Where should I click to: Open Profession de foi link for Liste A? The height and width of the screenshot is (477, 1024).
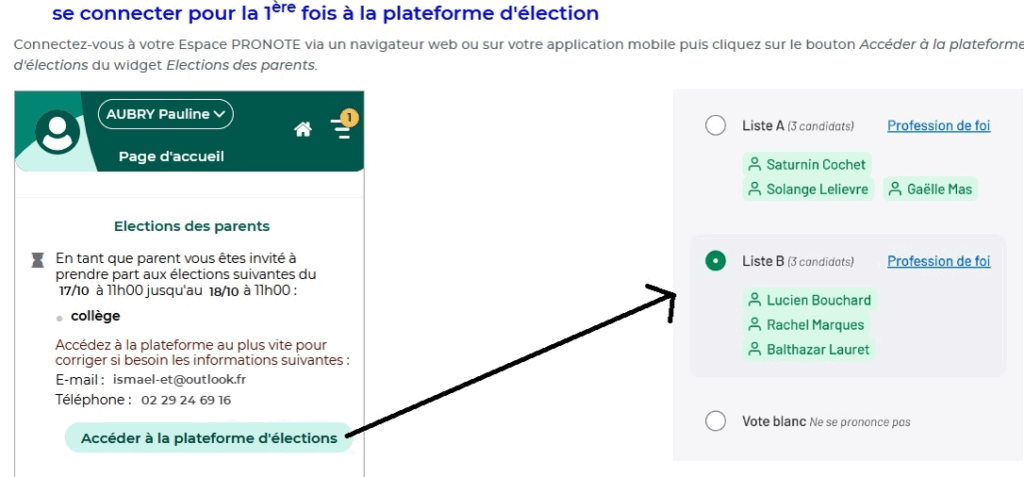[938, 126]
